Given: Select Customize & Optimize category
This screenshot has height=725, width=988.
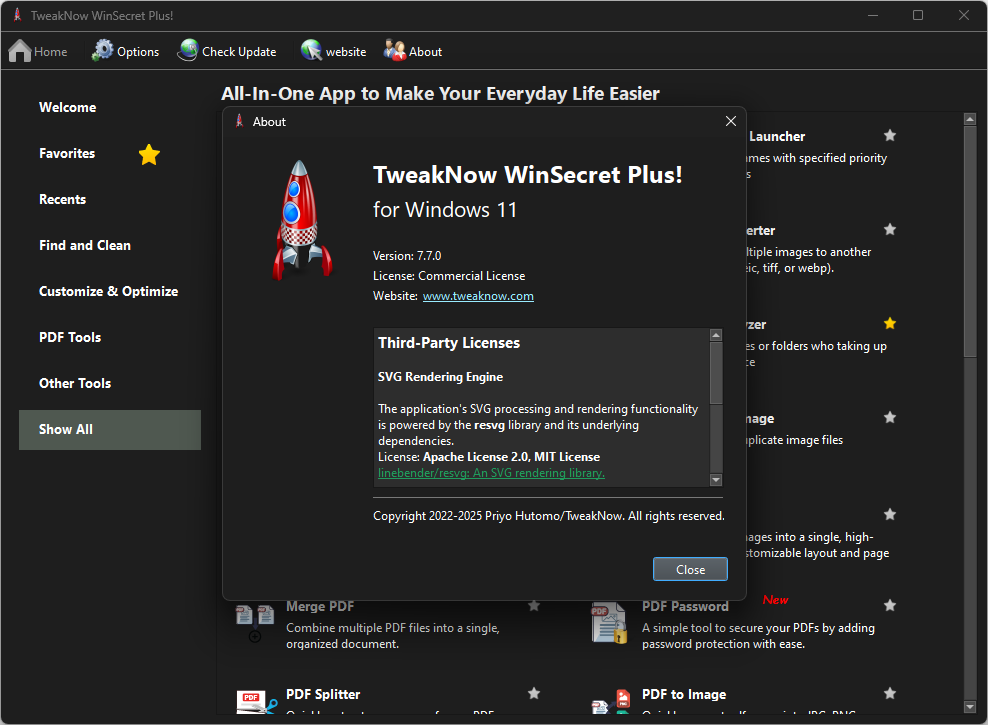Looking at the screenshot, I should click(108, 291).
